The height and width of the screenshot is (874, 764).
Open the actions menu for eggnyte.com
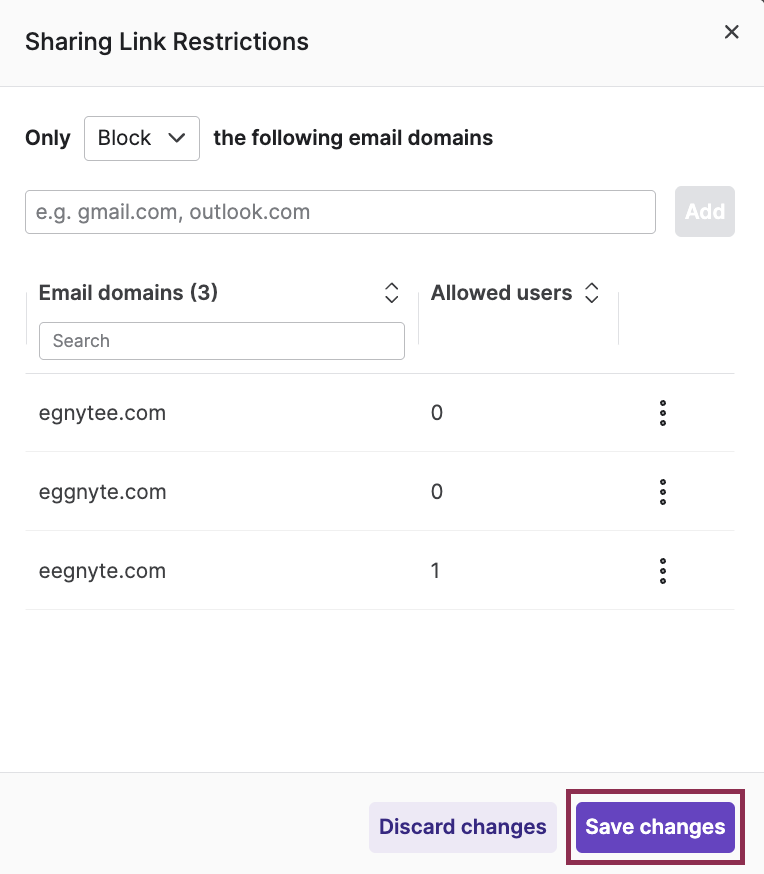click(663, 491)
